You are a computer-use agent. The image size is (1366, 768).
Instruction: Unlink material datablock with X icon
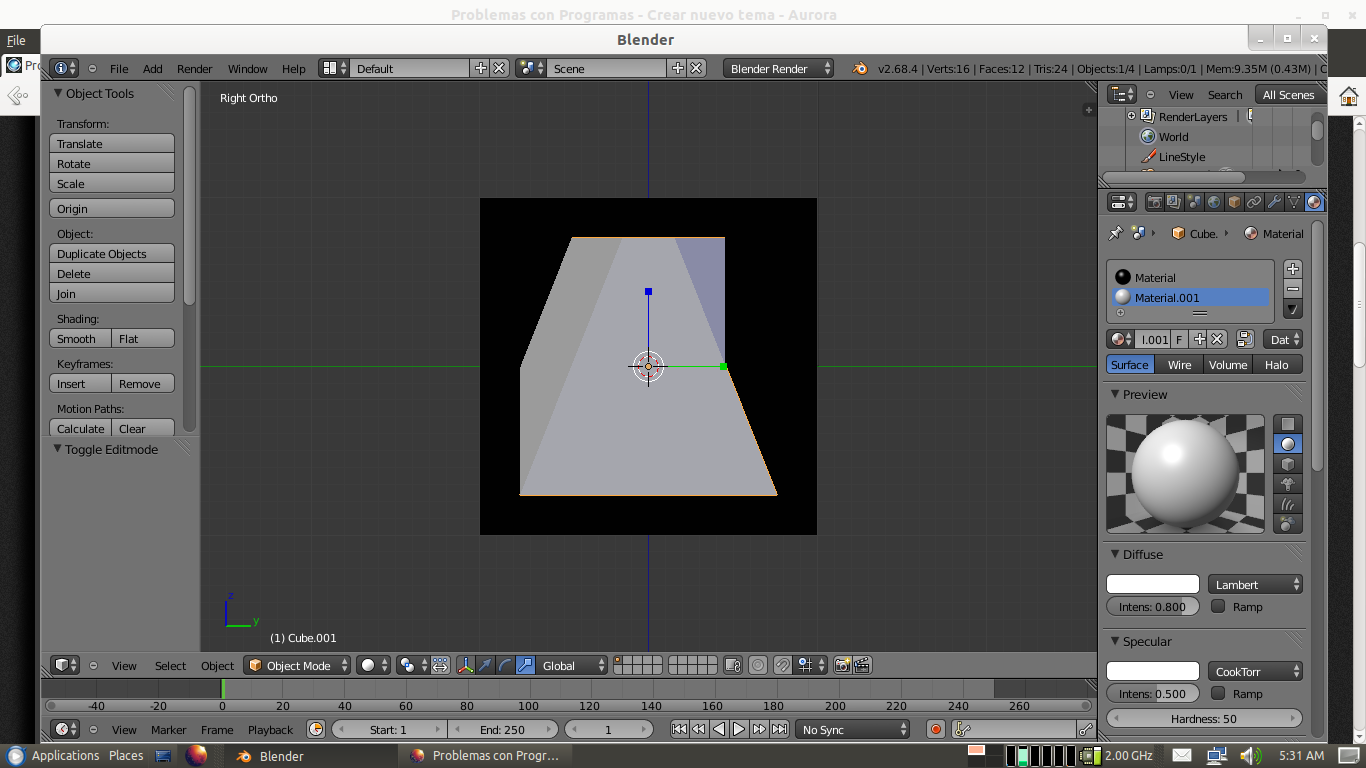tap(1218, 339)
